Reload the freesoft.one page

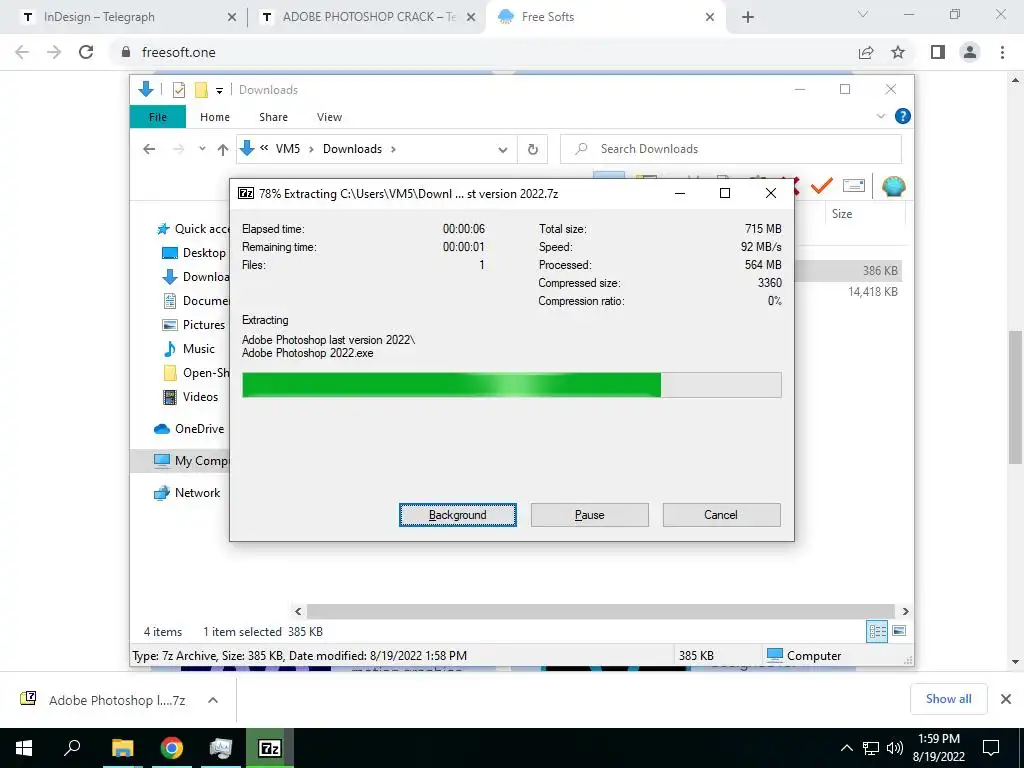pos(86,52)
